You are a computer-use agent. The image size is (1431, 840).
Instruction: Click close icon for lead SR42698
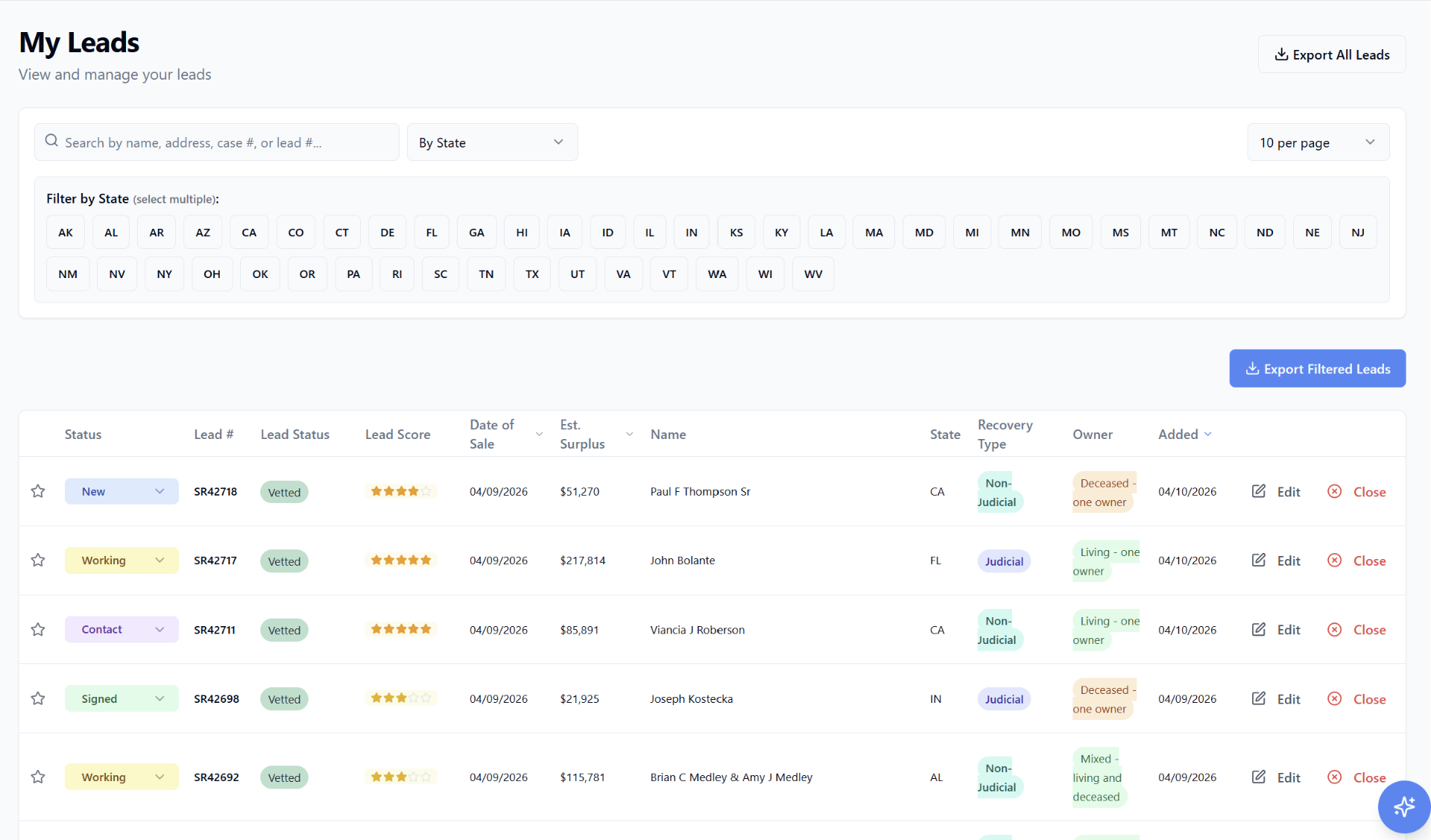click(x=1335, y=699)
